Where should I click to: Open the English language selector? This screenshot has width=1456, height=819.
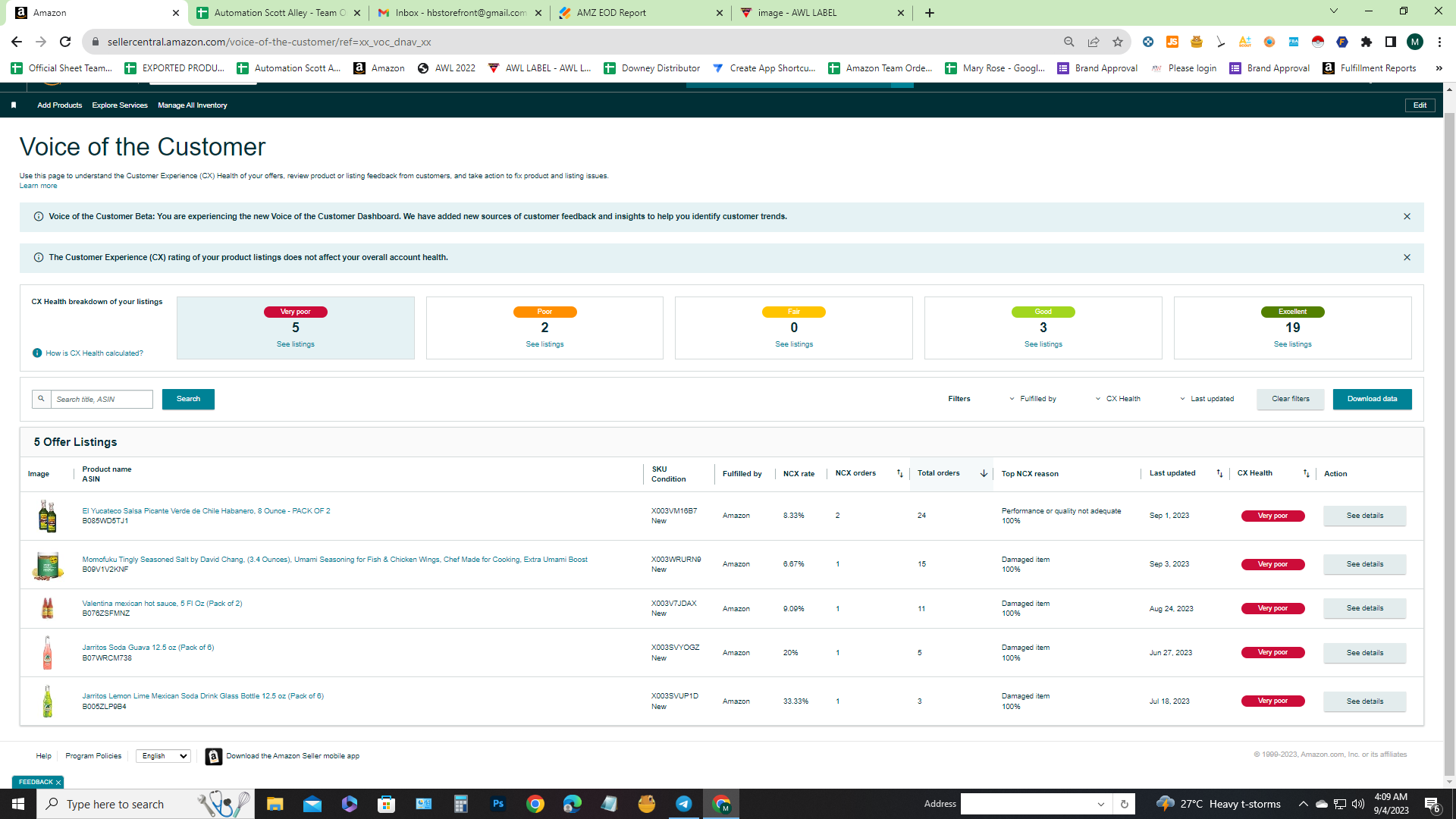click(163, 756)
